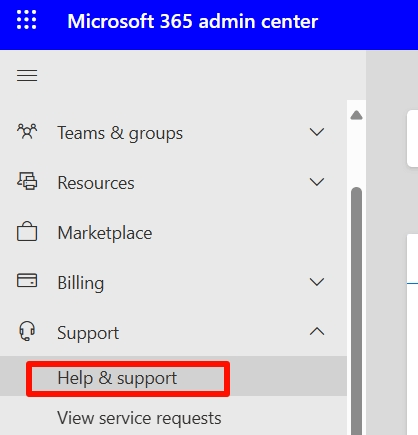This screenshot has width=418, height=435.
Task: Expand the Teams & groups chevron
Action: pos(317,132)
